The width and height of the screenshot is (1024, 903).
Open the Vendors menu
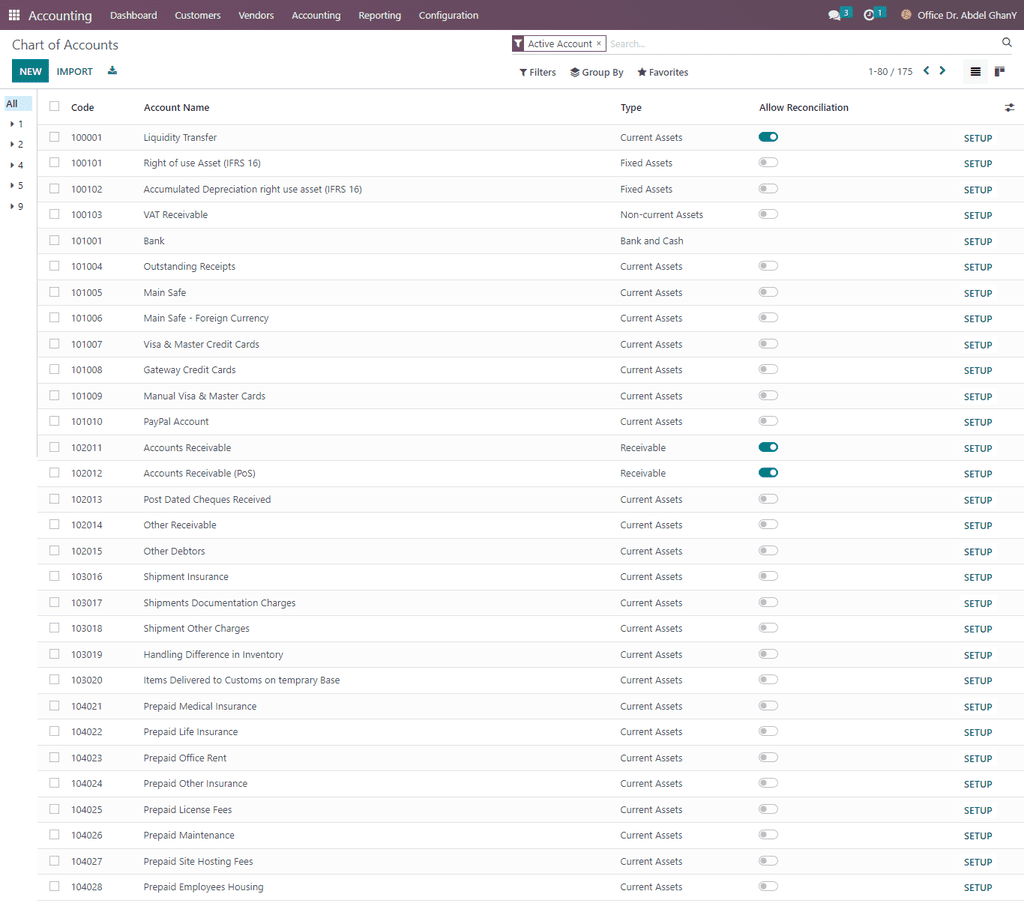pyautogui.click(x=256, y=15)
